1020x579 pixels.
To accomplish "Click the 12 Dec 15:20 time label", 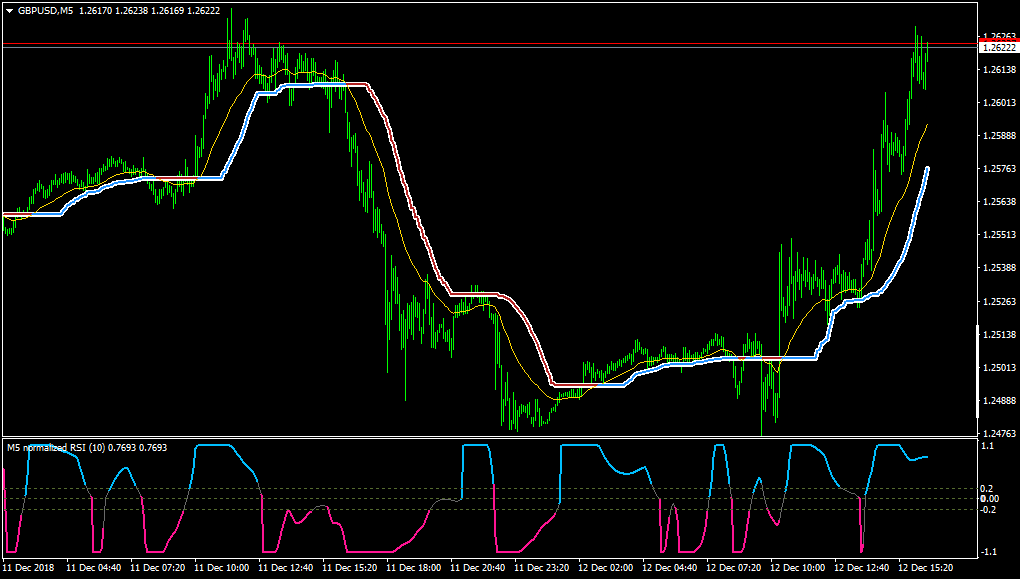I will click(x=926, y=568).
